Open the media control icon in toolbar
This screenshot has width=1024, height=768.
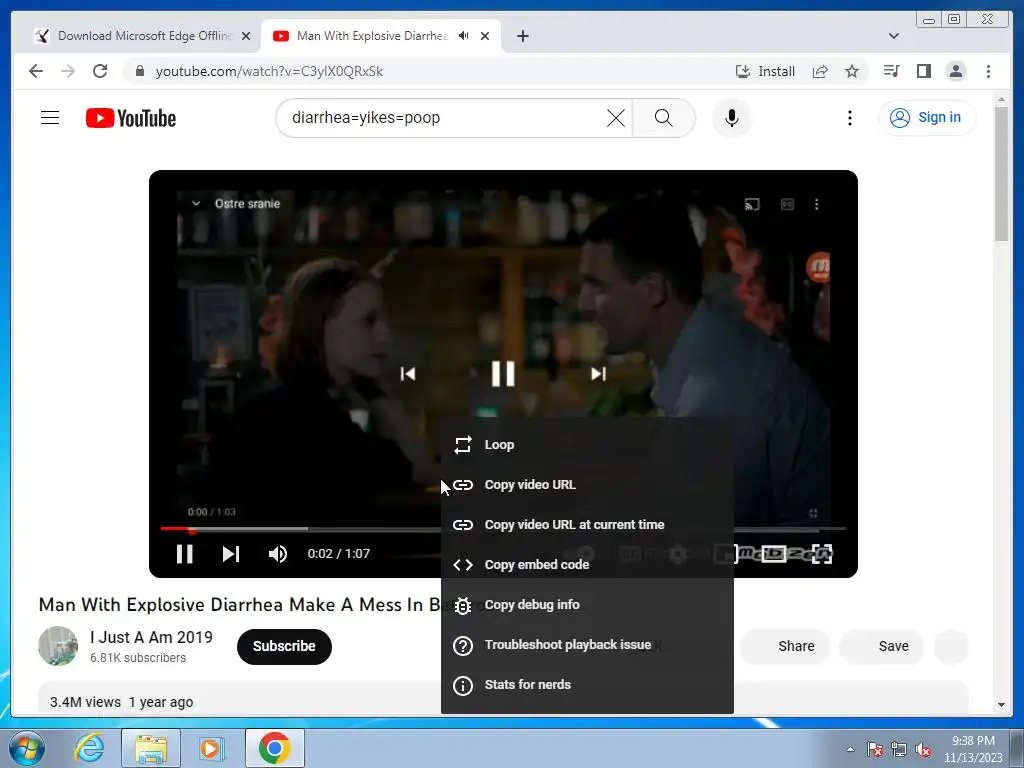click(891, 71)
